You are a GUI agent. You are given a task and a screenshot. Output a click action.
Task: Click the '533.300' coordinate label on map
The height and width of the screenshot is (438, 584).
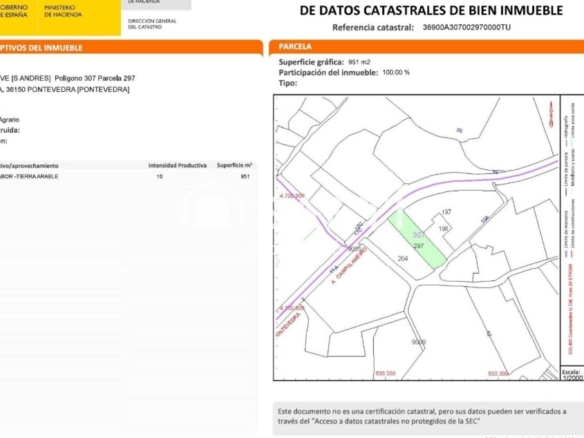tap(498, 373)
